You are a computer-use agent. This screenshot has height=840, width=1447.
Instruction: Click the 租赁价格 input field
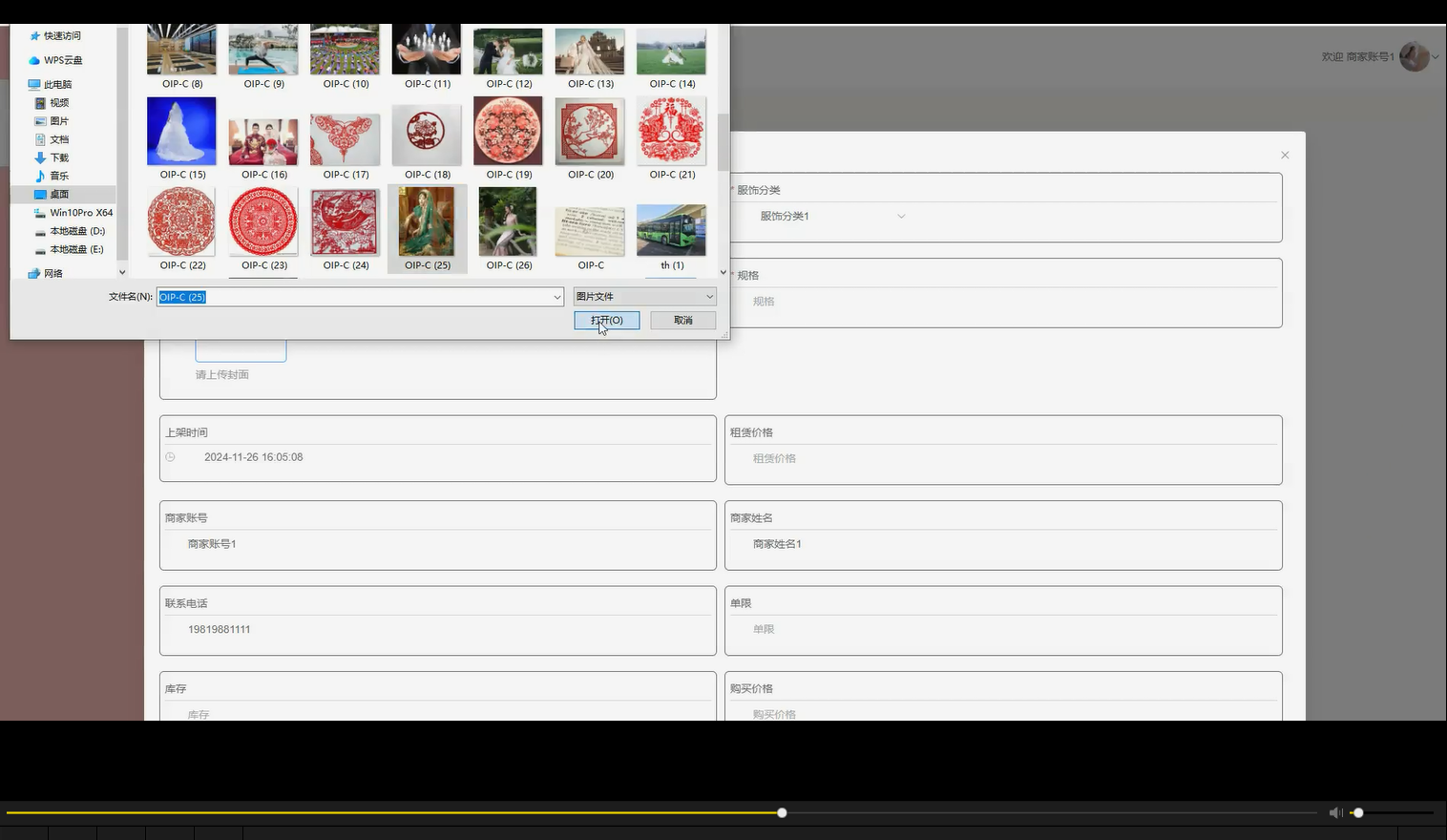click(1002, 458)
